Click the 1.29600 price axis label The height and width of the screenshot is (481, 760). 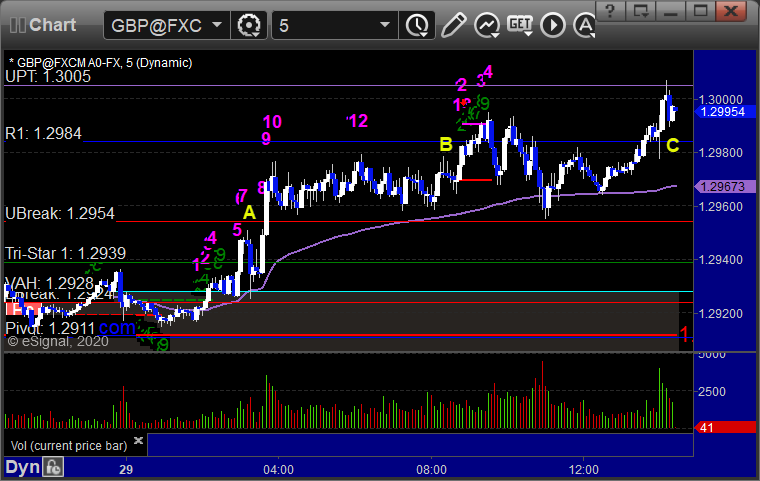720,207
